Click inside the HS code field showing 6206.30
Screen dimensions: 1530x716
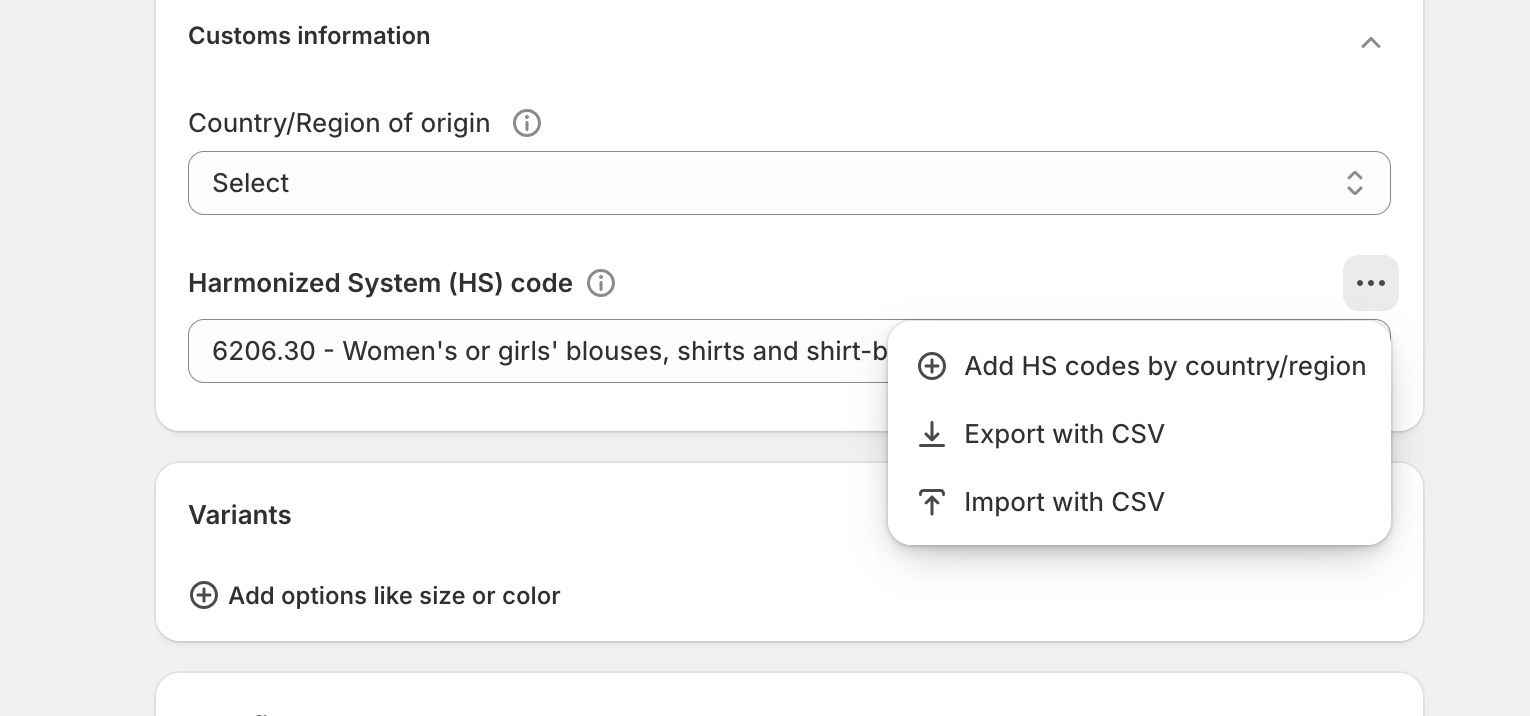tap(500, 351)
